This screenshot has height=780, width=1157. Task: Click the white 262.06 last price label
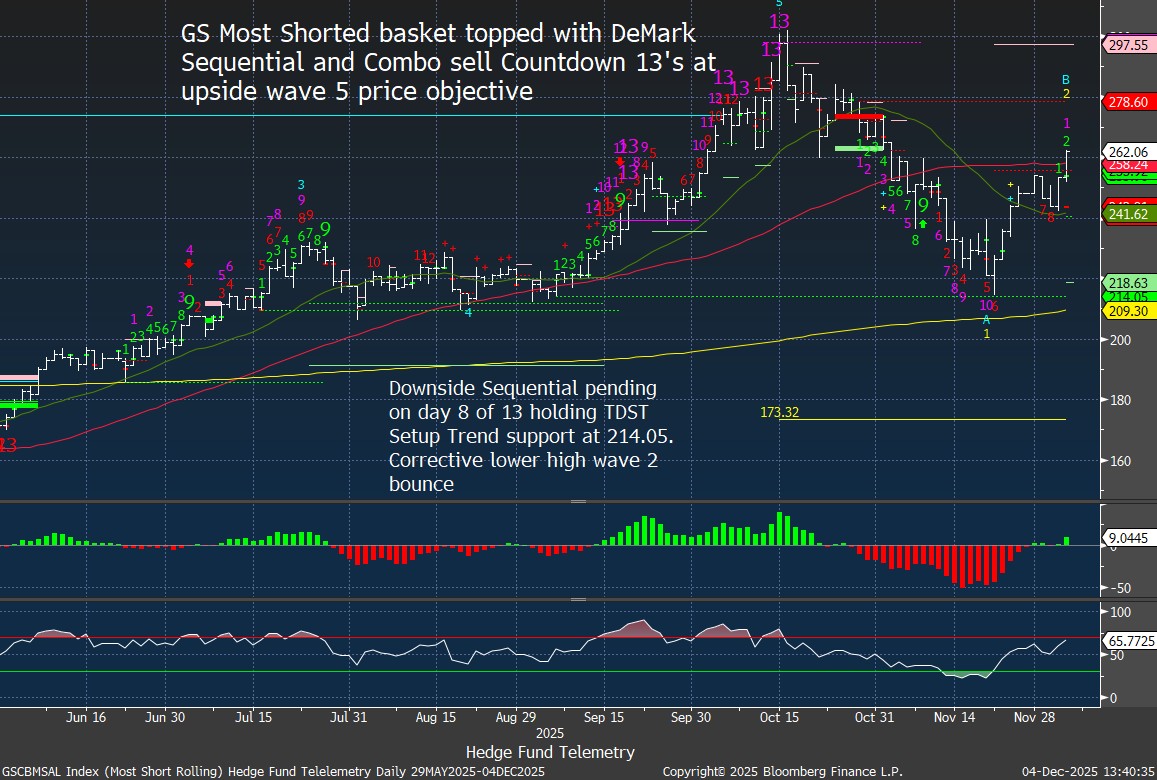(x=1127, y=151)
